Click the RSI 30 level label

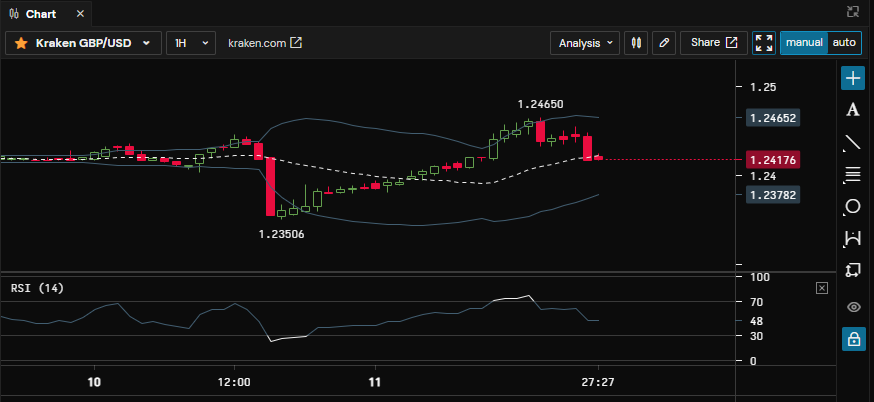click(x=756, y=336)
